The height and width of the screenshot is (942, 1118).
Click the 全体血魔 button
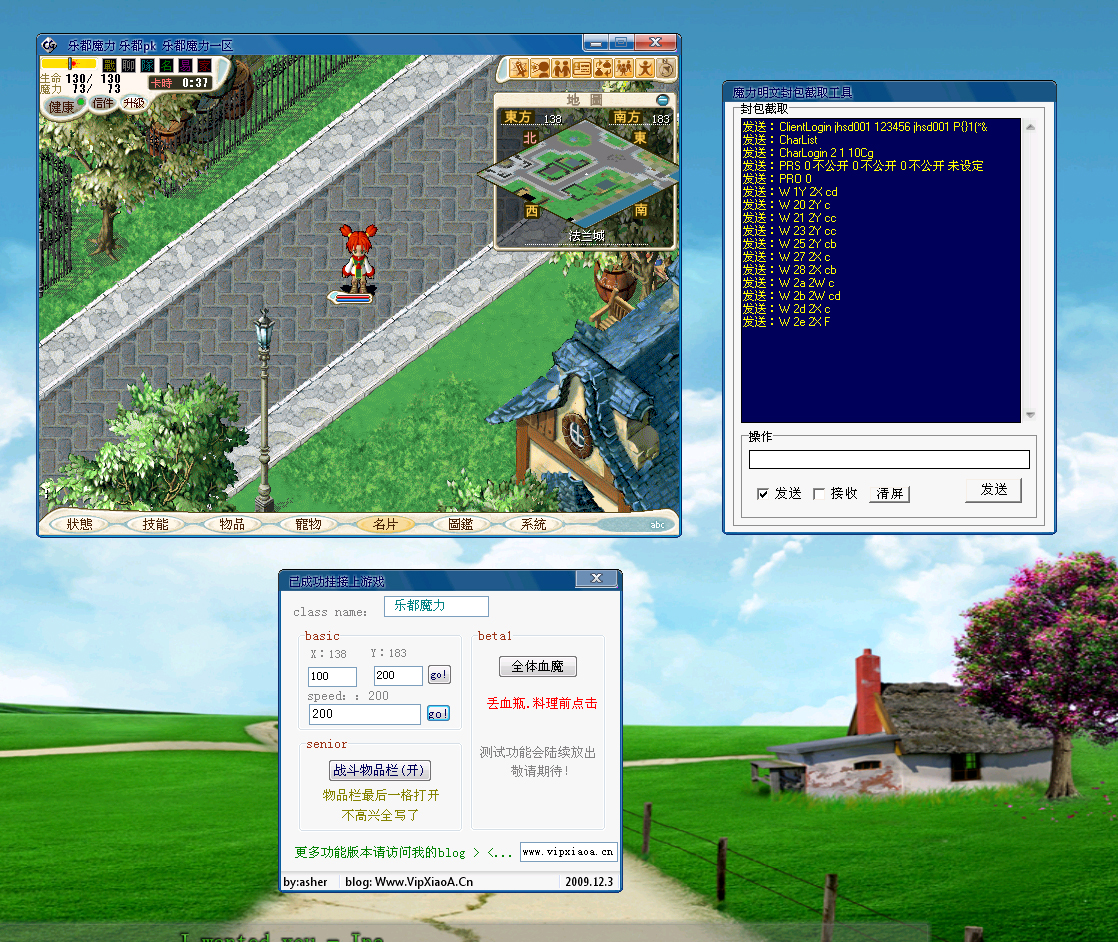[x=537, y=667]
